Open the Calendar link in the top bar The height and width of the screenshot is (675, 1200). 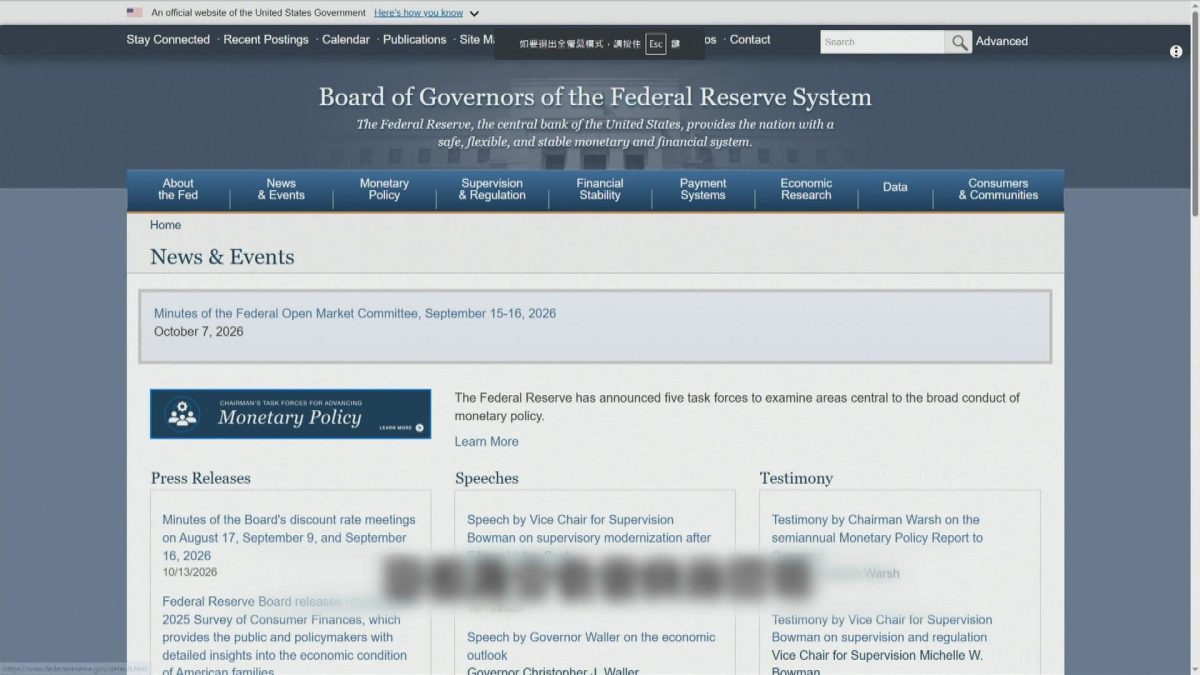pos(346,40)
